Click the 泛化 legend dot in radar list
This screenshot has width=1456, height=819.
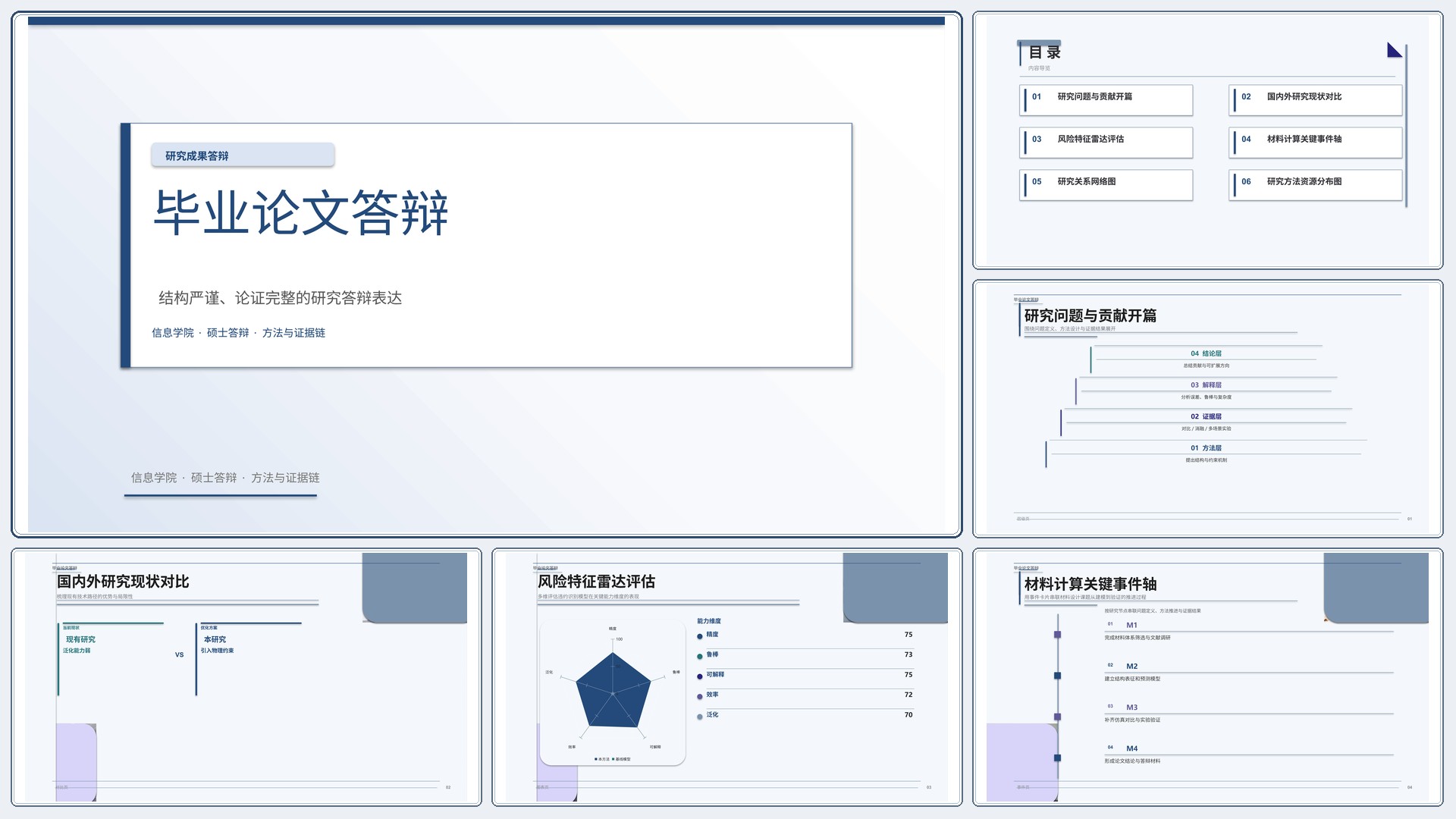[699, 717]
